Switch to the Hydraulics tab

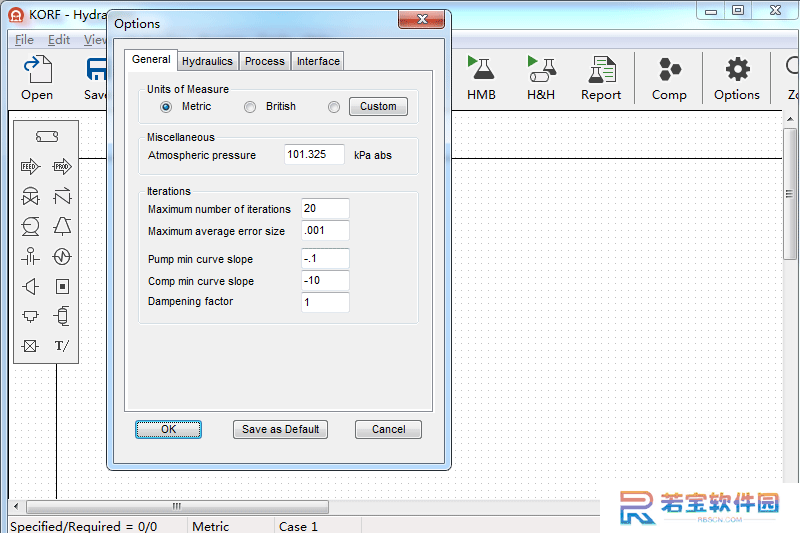(207, 61)
